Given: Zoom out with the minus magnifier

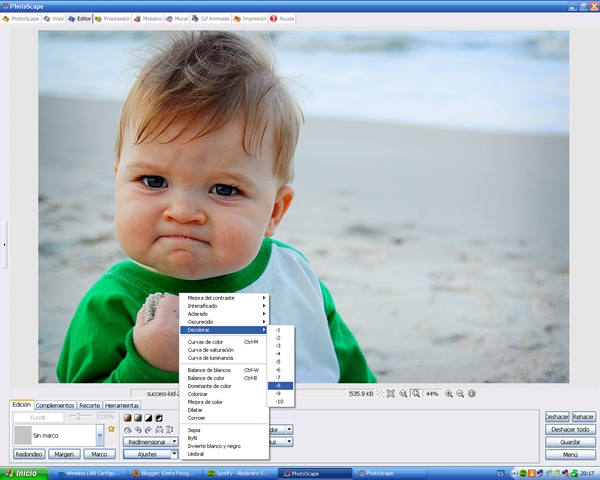Looking at the screenshot, I should pos(460,393).
